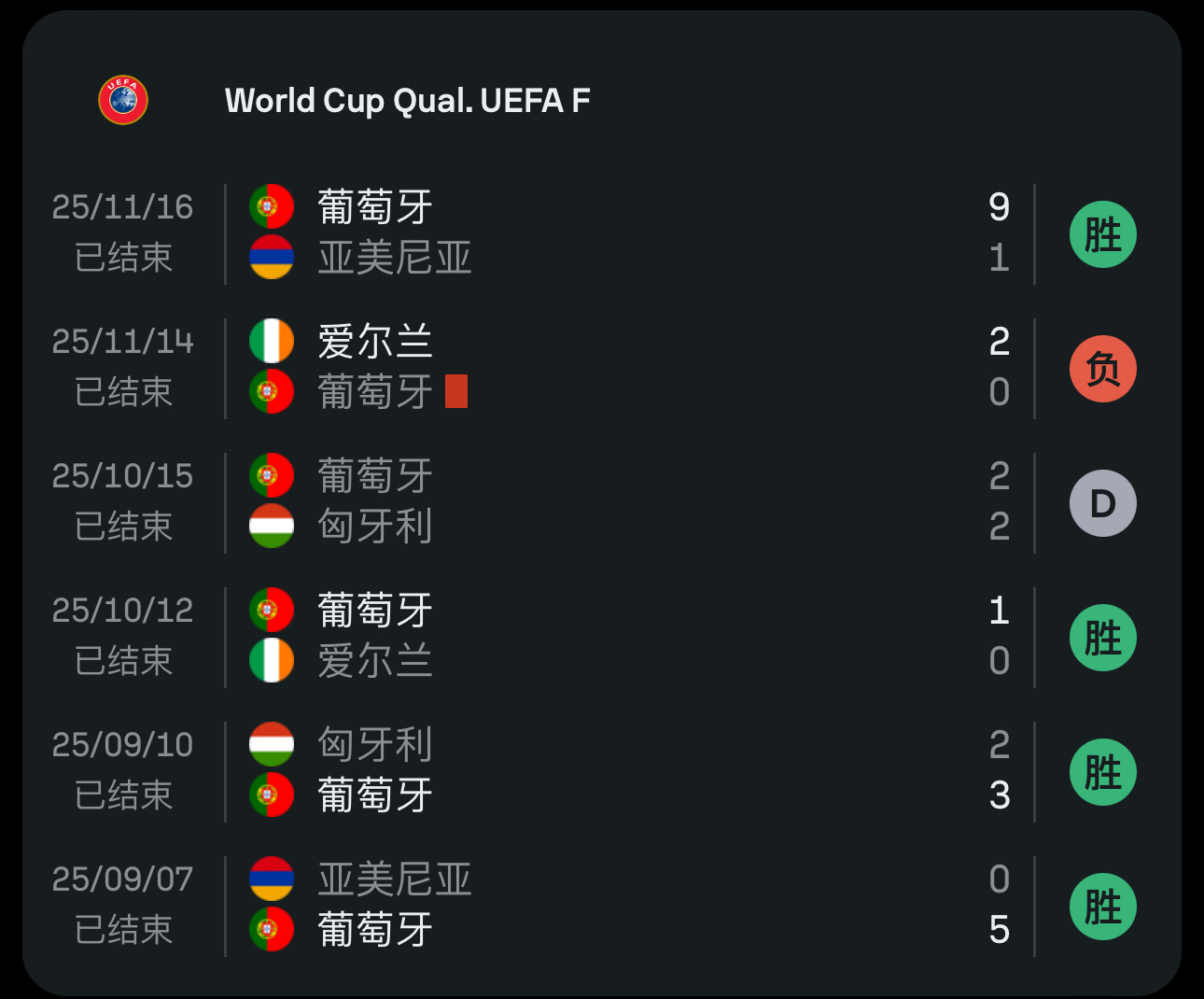
Task: Click the red card icon beside 葡萄牙
Action: 456,392
